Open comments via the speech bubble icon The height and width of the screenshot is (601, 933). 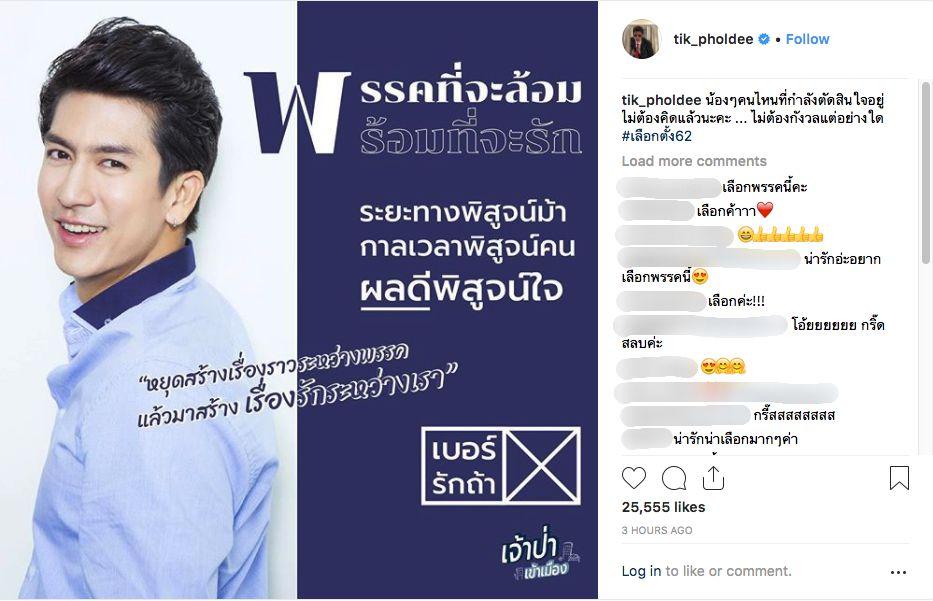click(674, 478)
